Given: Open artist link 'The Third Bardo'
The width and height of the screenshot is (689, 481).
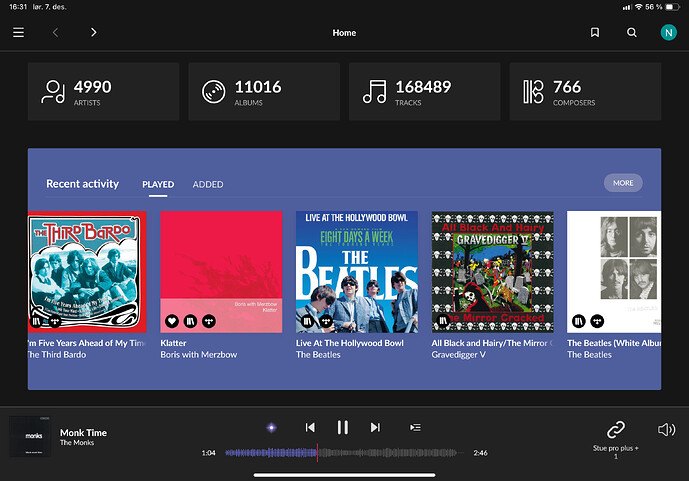Looking at the screenshot, I should tap(57, 354).
